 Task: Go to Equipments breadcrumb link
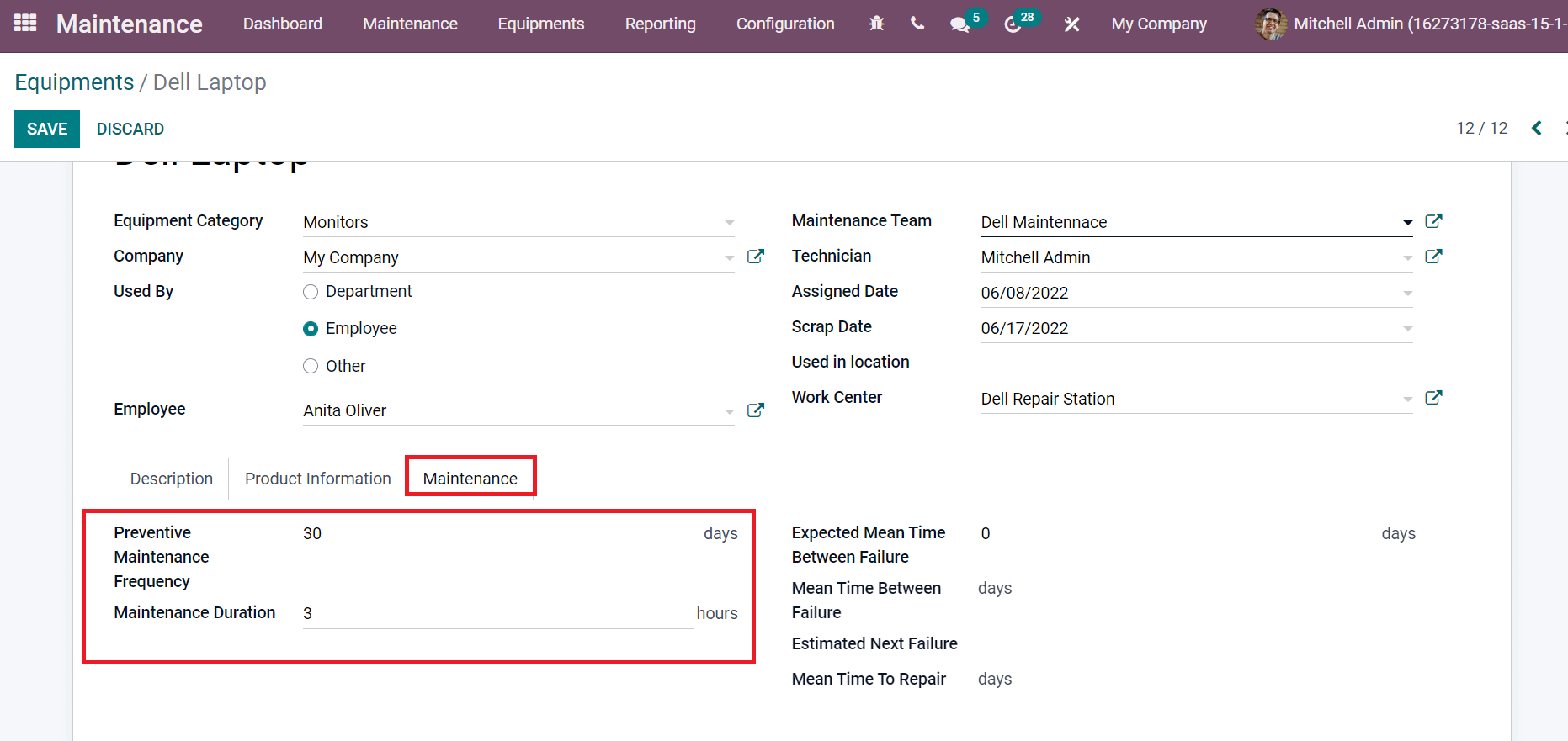pos(74,82)
